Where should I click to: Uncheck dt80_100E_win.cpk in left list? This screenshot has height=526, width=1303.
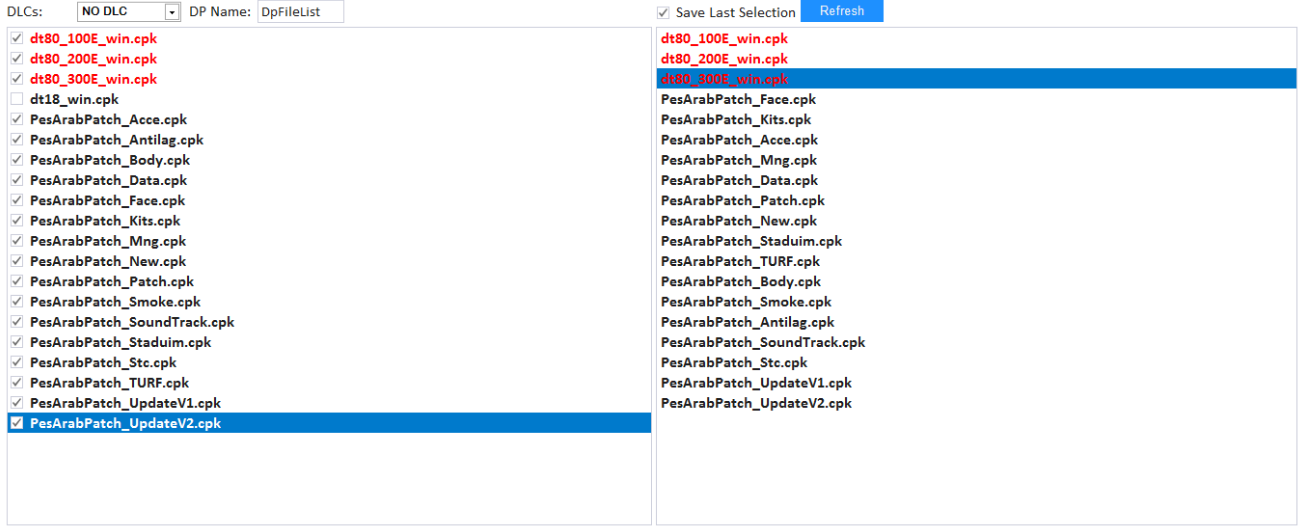tap(16, 38)
